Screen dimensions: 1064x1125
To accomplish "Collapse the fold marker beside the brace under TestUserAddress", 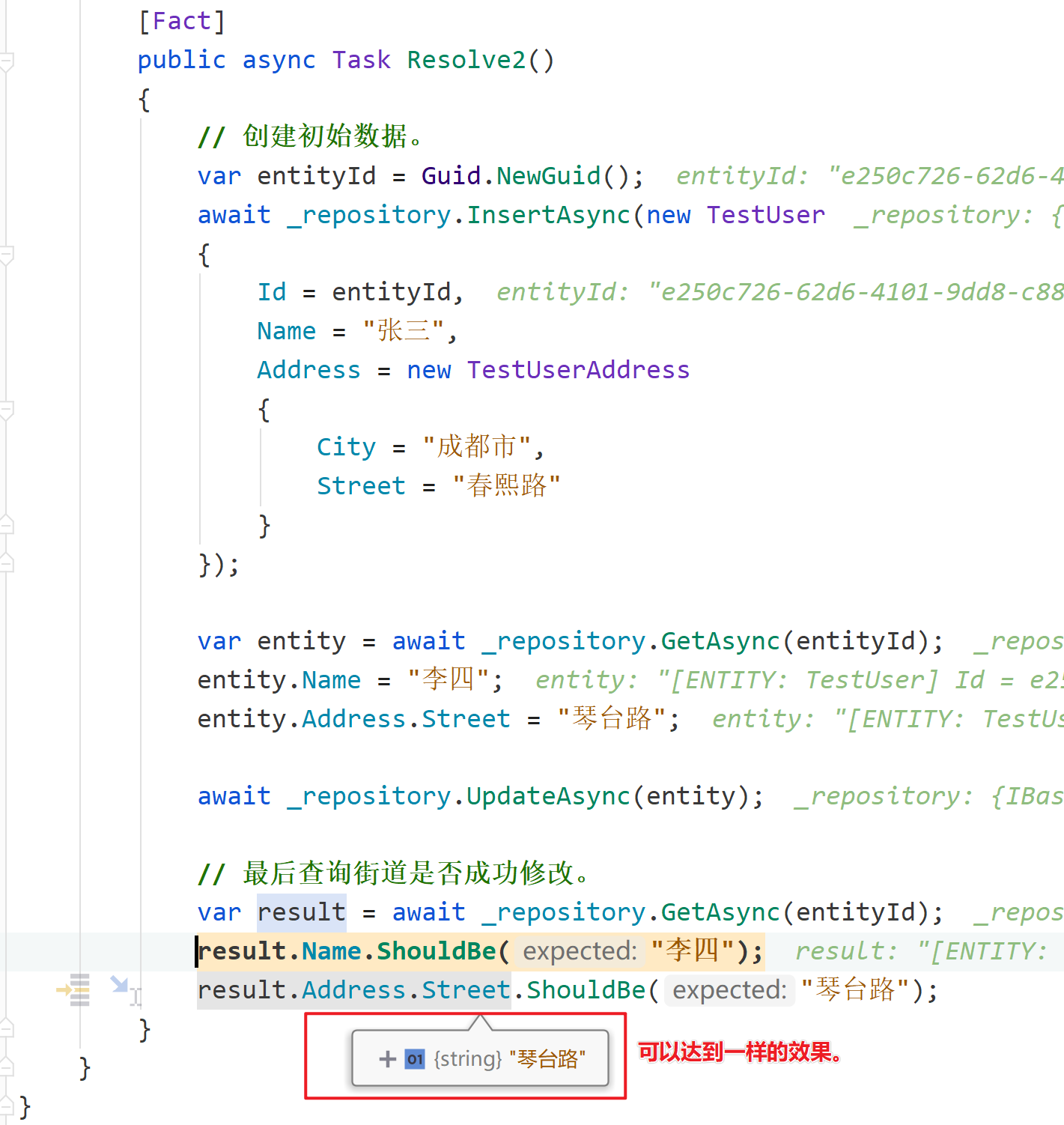I will click(x=7, y=410).
